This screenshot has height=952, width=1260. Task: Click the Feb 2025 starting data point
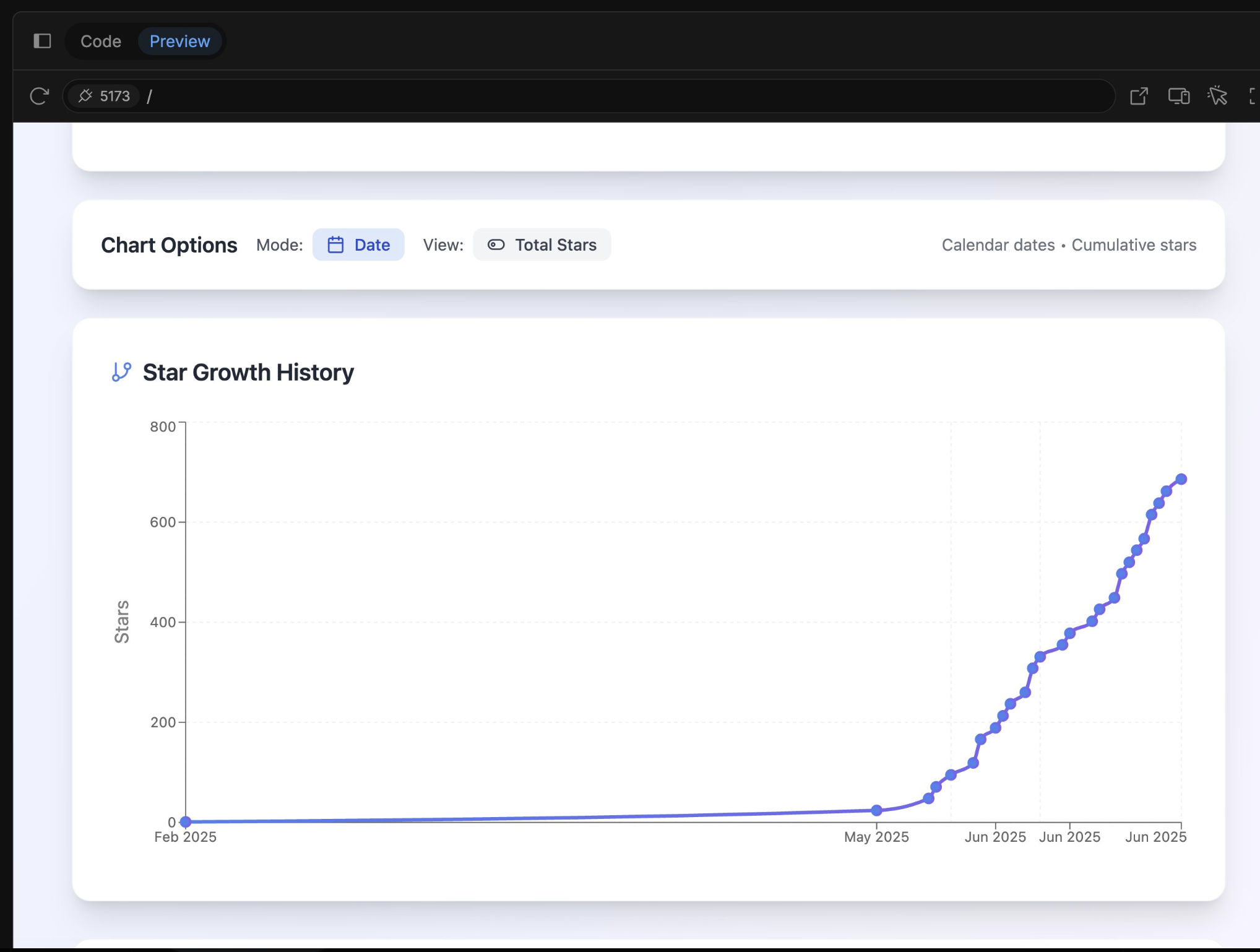click(x=186, y=822)
